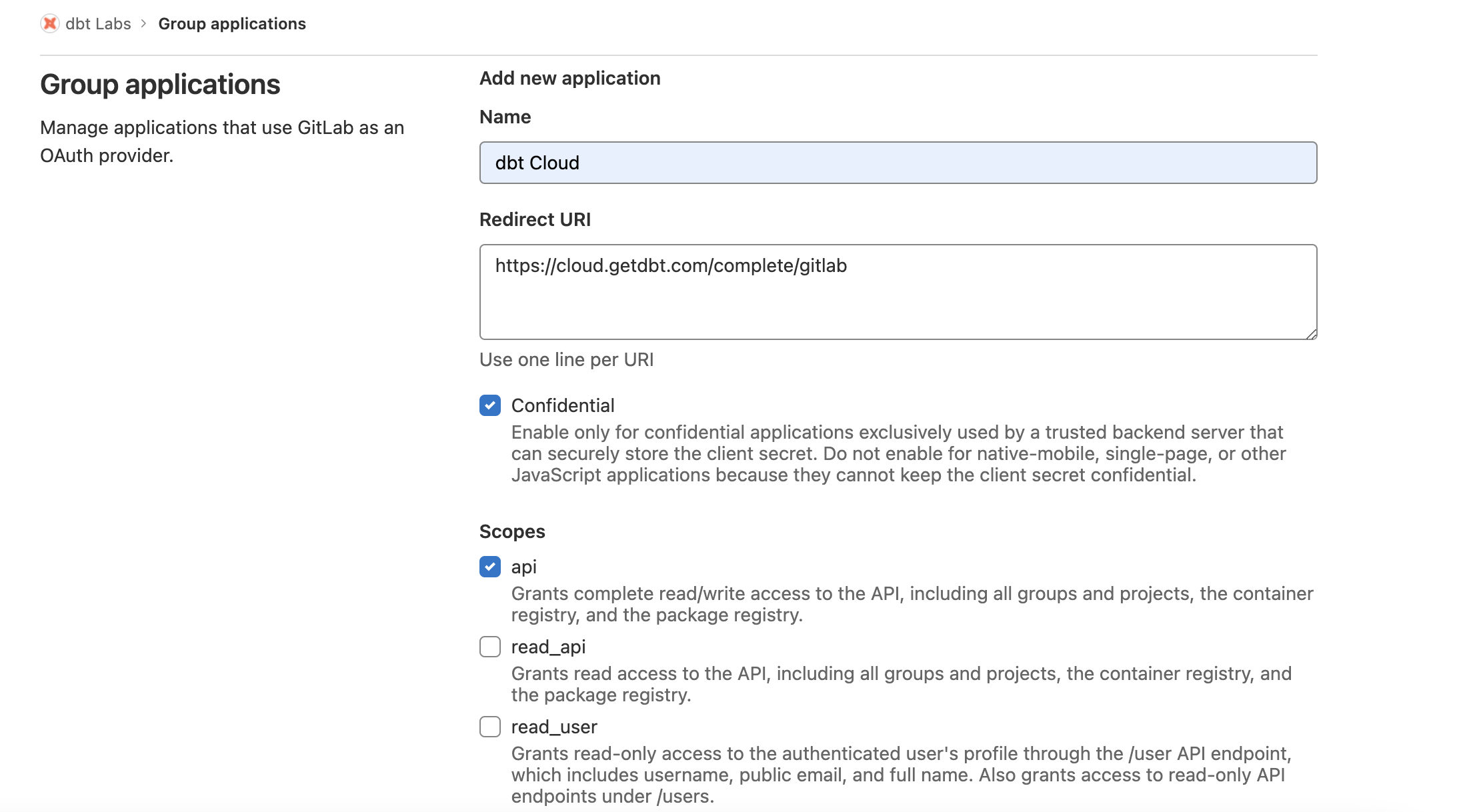This screenshot has width=1459, height=812.
Task: Click the Group applications page title
Action: 161,85
